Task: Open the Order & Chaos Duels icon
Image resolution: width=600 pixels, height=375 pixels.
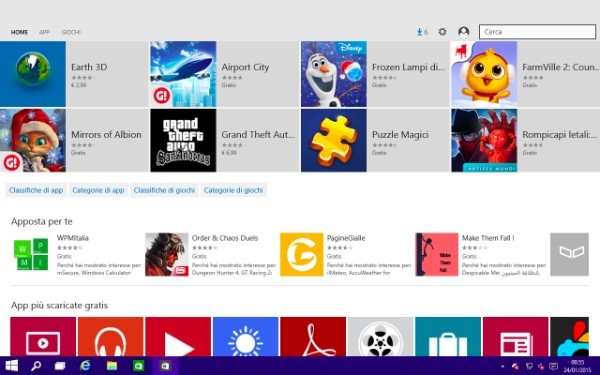Action: click(x=167, y=254)
